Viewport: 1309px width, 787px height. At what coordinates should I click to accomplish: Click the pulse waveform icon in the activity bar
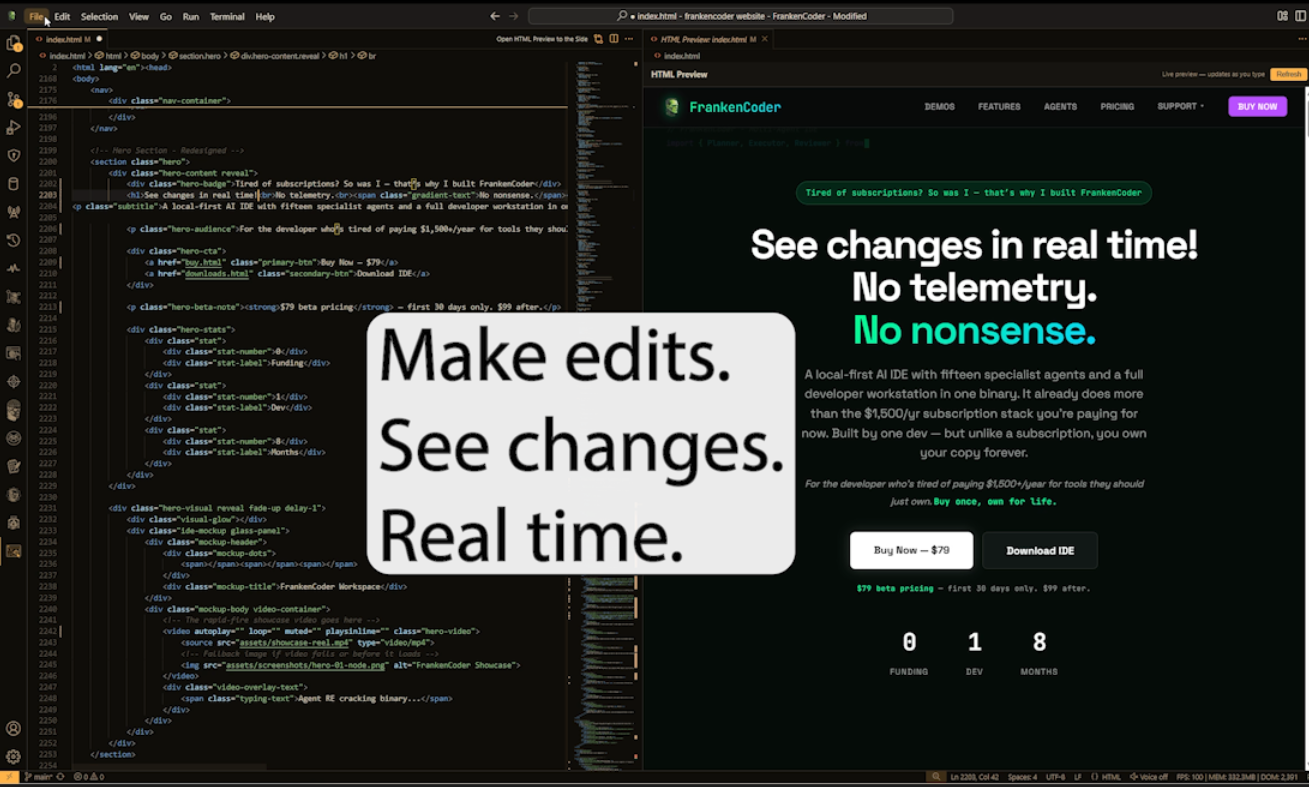(x=14, y=269)
